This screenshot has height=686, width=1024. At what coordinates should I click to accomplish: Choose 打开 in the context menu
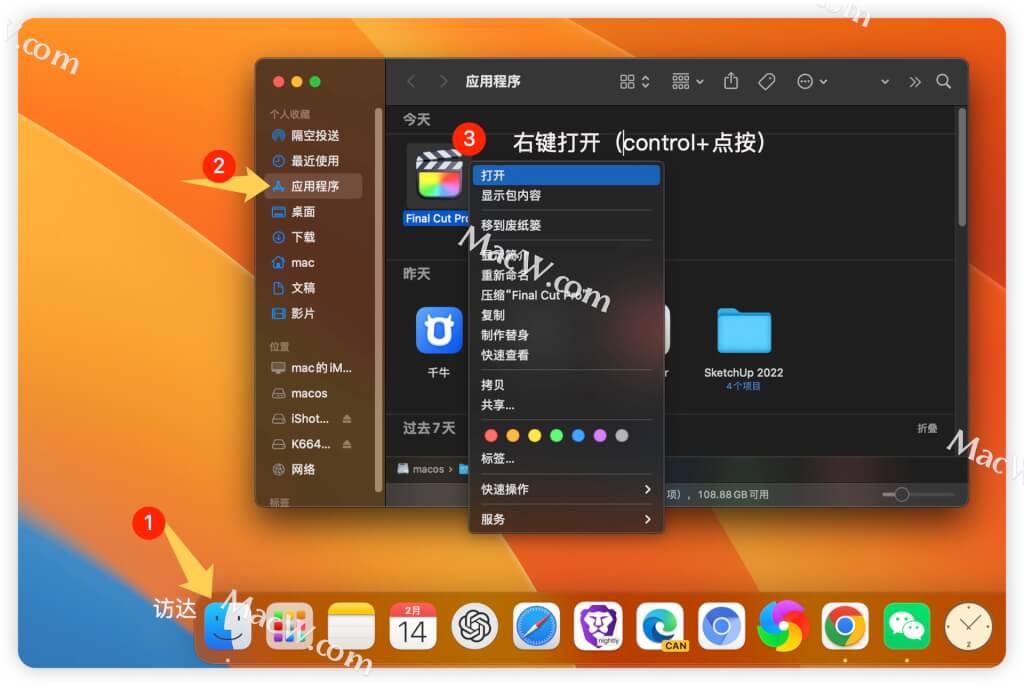[566, 175]
